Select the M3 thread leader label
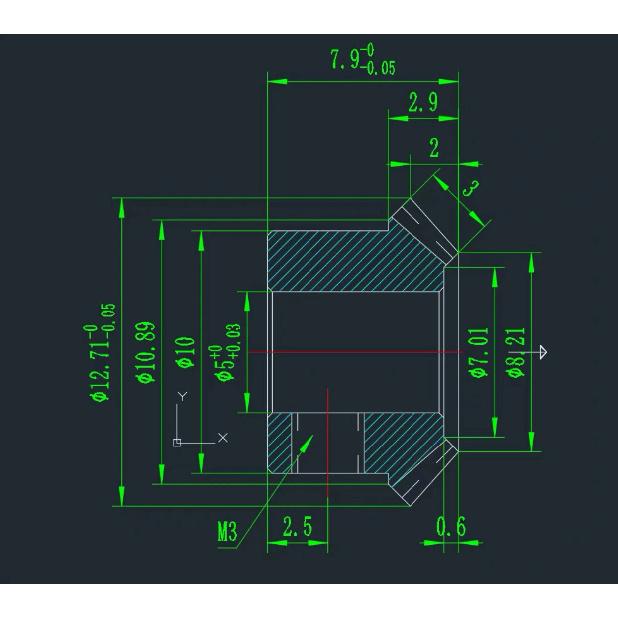The width and height of the screenshot is (618, 618). click(227, 531)
